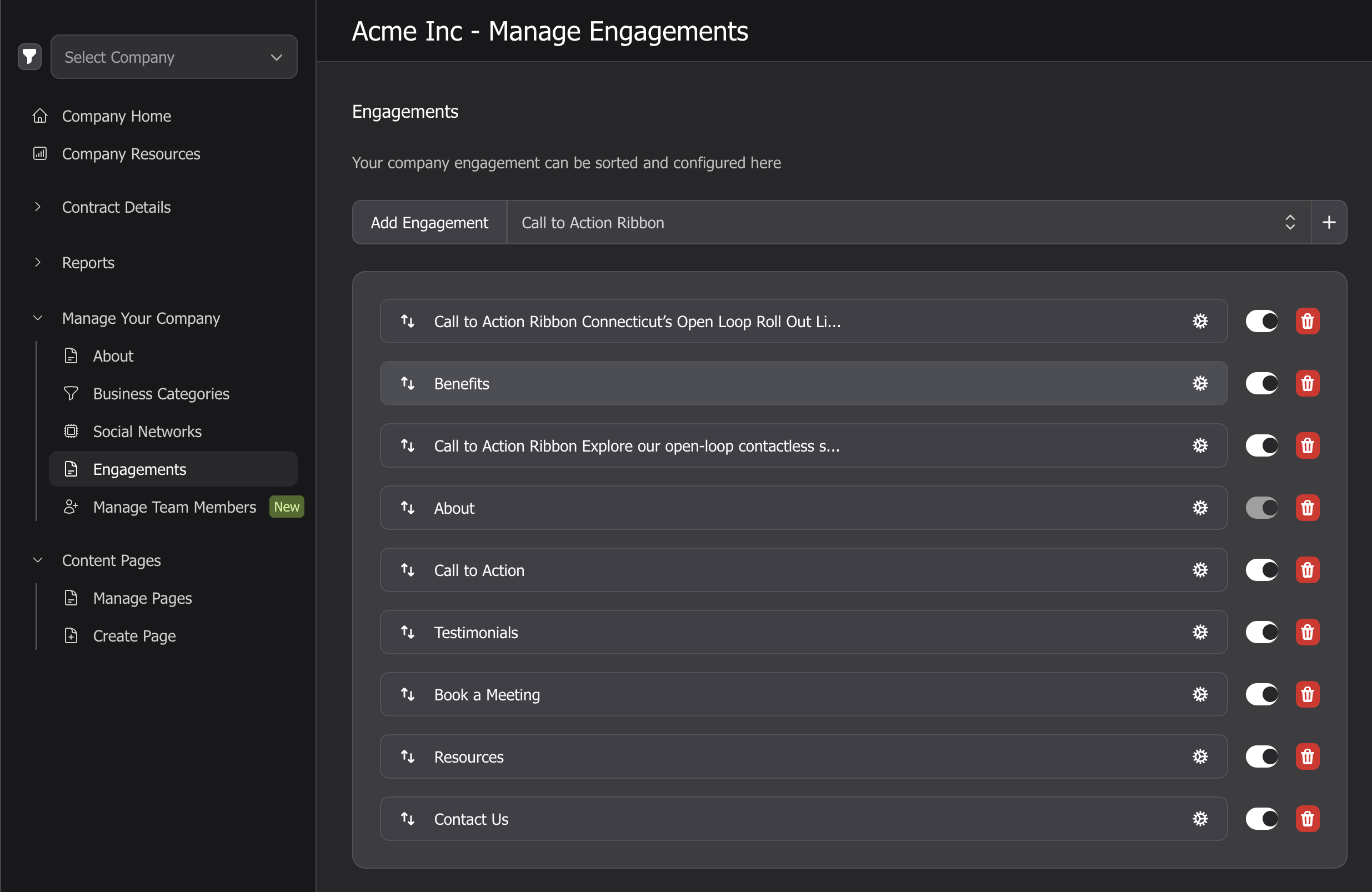Delete the About engagement
The image size is (1372, 892).
pos(1308,508)
